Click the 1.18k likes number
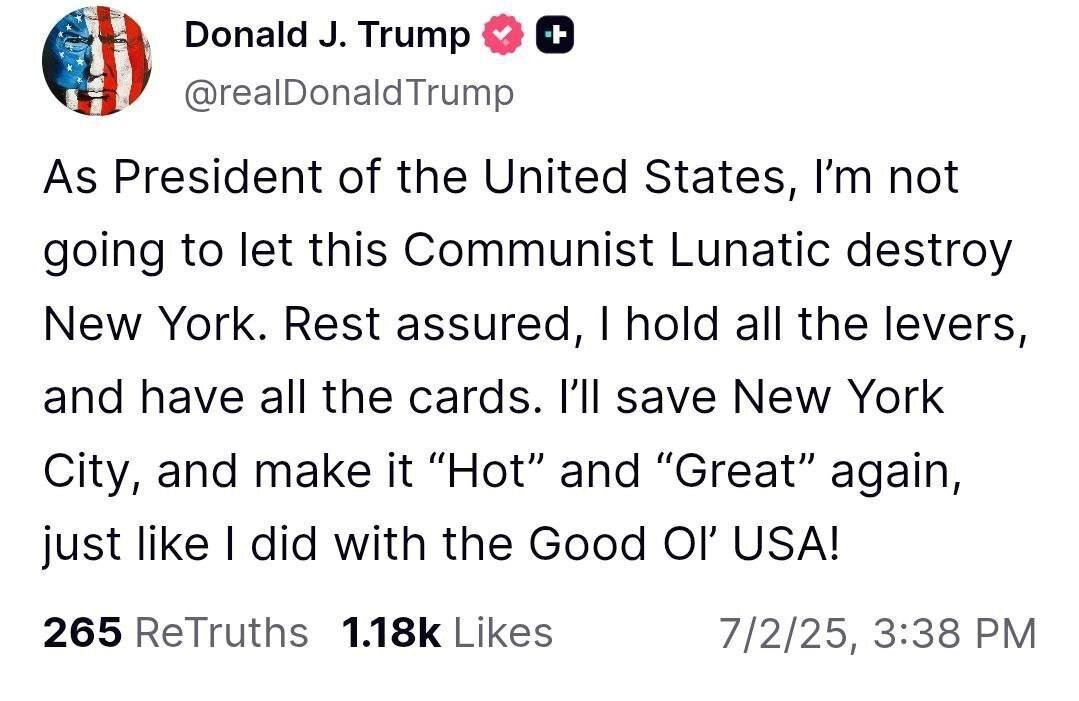 (391, 633)
